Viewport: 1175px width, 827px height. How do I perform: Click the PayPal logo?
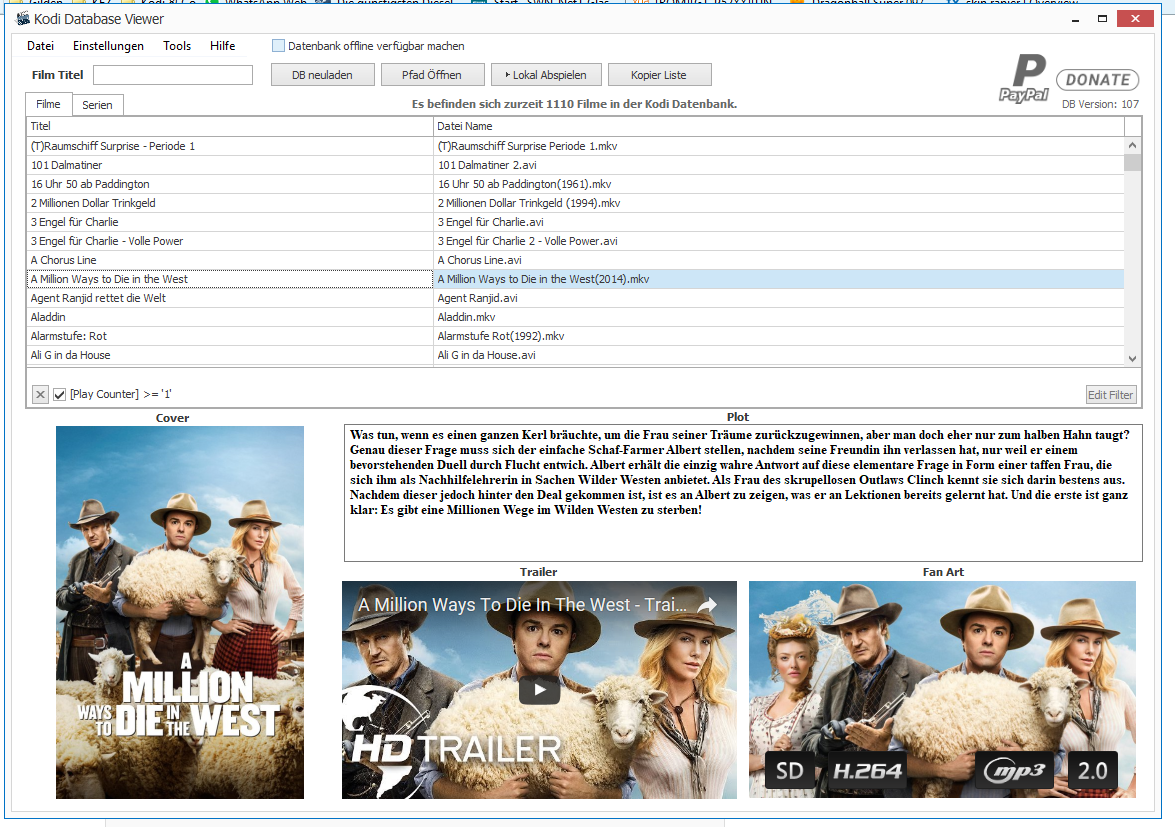[1024, 78]
